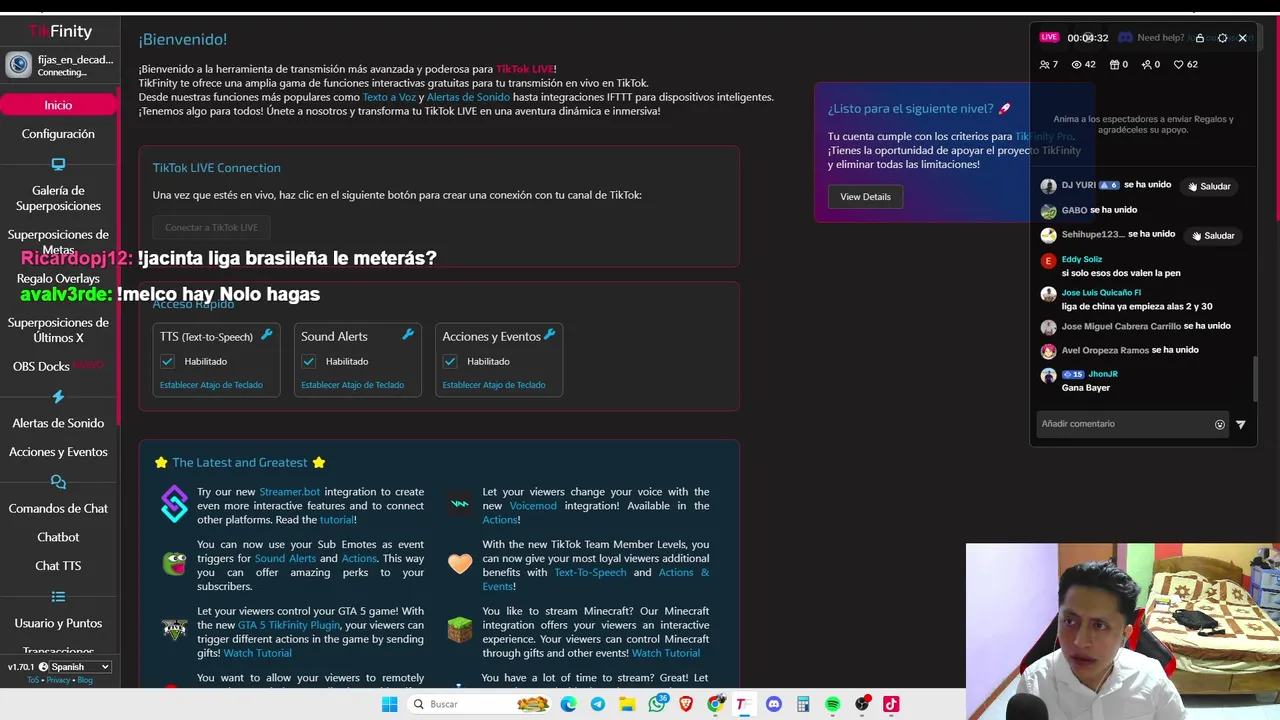Click the Windows taskbar Buscar search box
The height and width of the screenshot is (720, 1280).
pos(481,704)
